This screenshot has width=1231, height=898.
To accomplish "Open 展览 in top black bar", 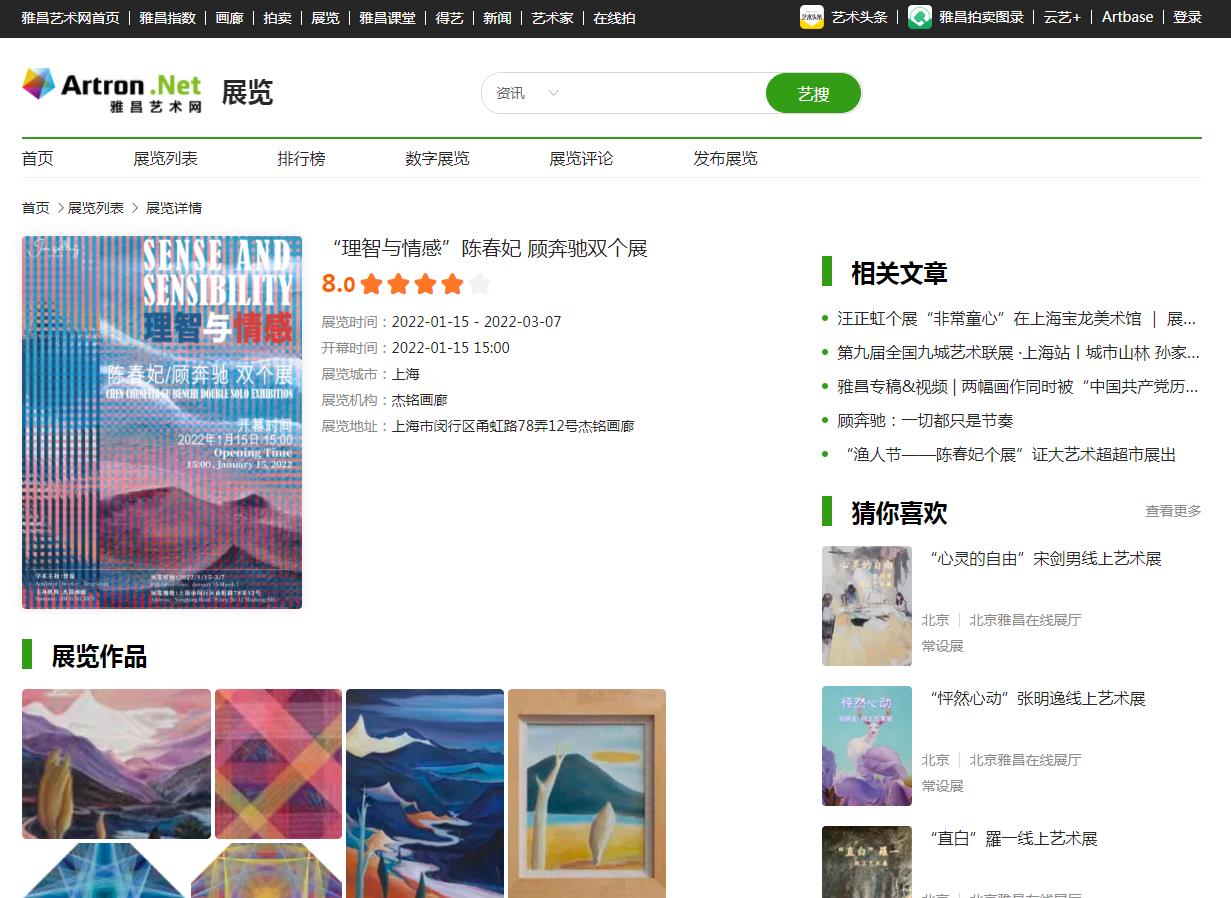I will (x=325, y=18).
